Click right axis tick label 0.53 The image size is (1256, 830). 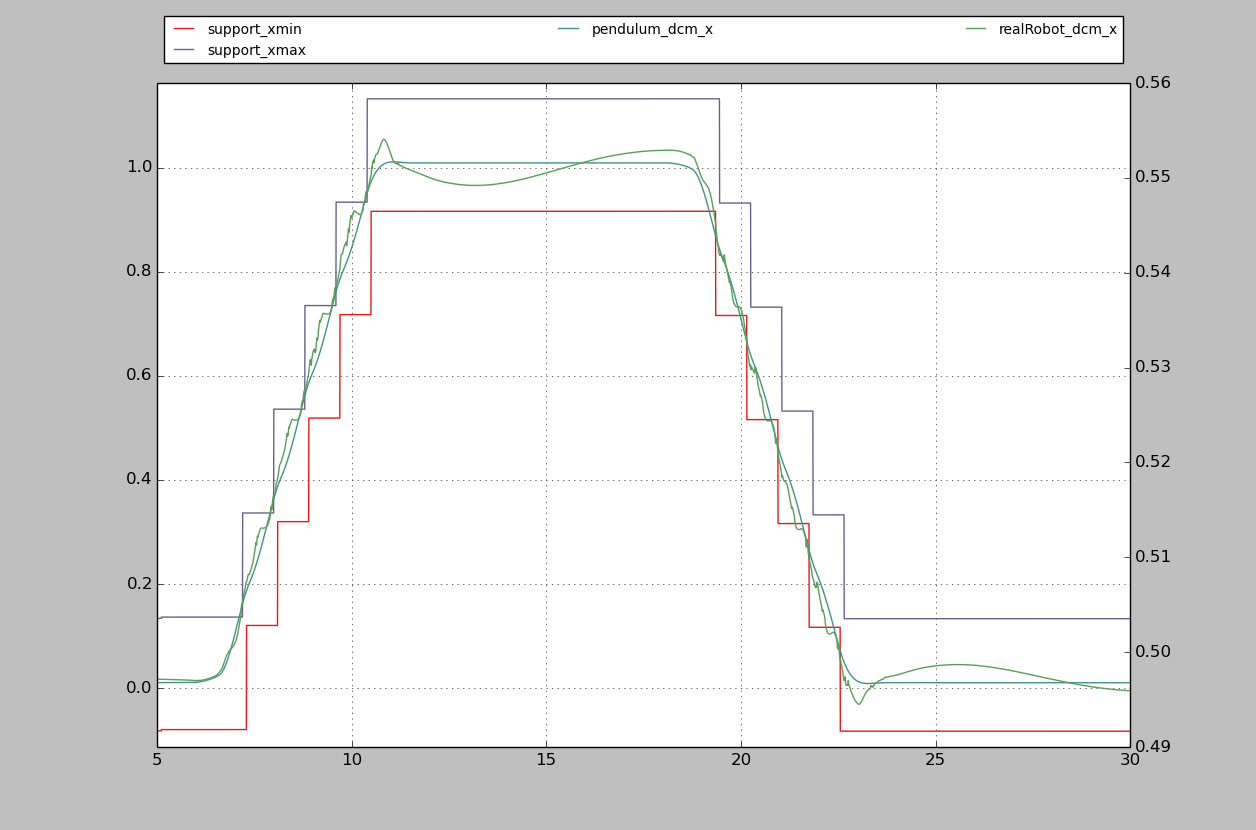point(1152,367)
